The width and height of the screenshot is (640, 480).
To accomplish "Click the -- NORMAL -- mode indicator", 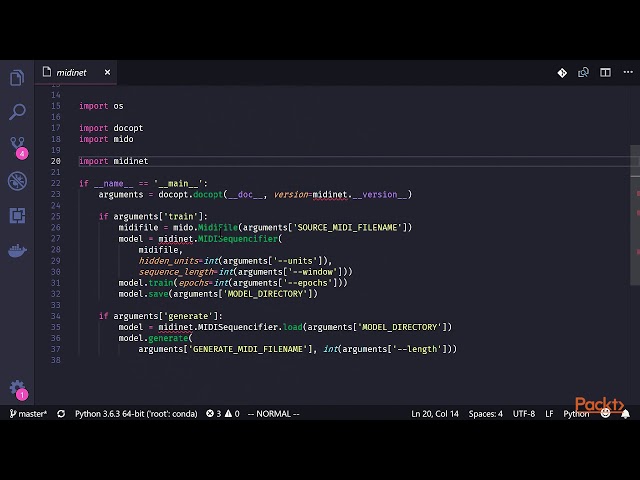I will coord(273,414).
